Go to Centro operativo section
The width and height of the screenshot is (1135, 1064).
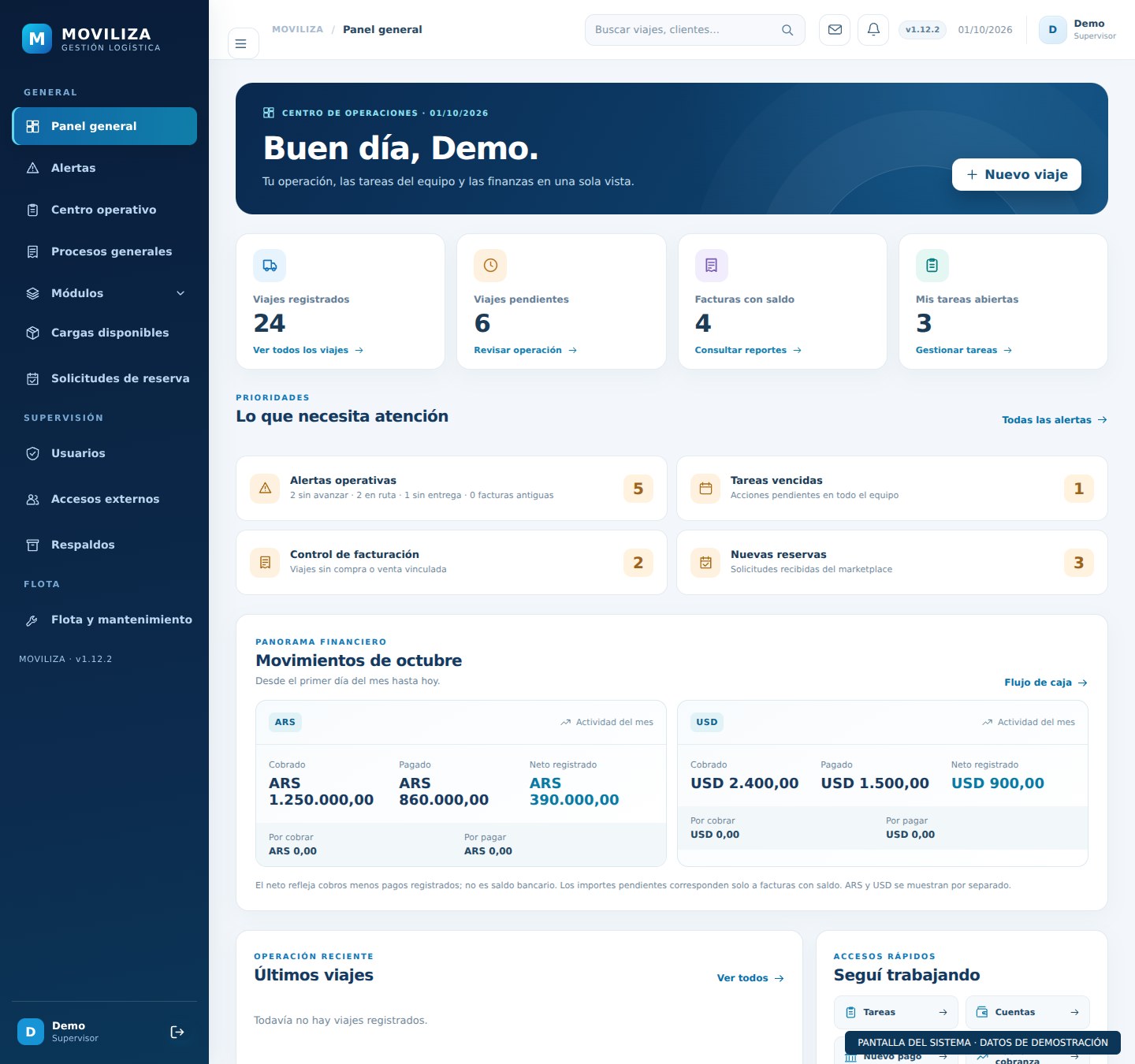point(104,210)
